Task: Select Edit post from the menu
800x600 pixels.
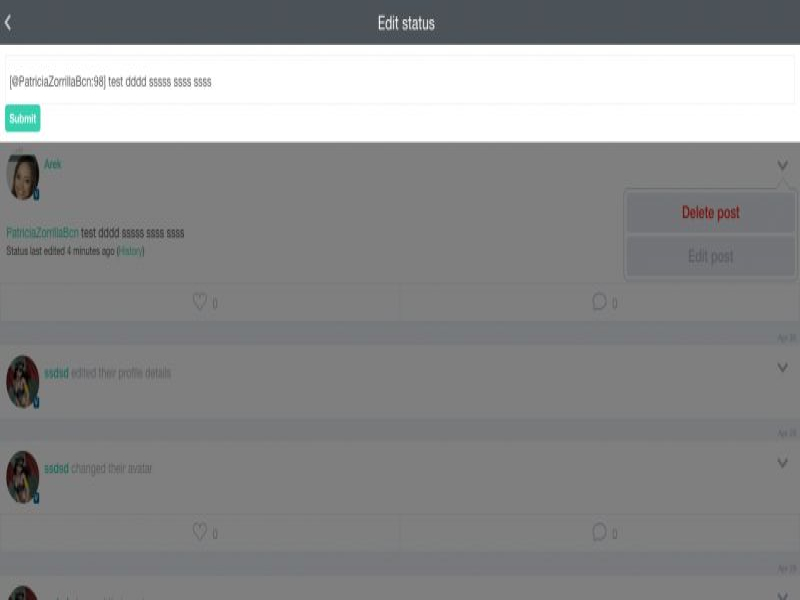Action: pyautogui.click(x=710, y=256)
